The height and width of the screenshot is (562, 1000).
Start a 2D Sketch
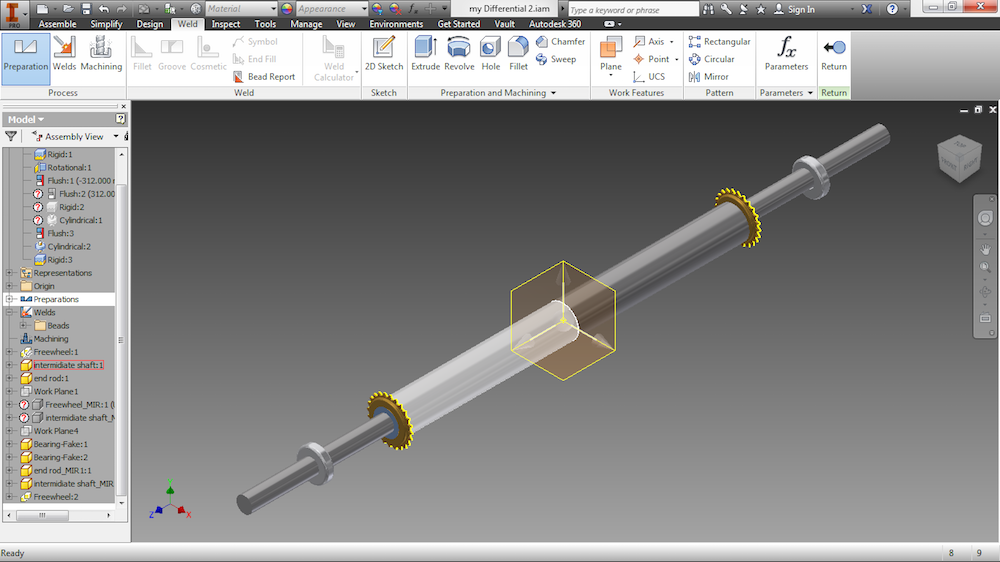(x=383, y=53)
